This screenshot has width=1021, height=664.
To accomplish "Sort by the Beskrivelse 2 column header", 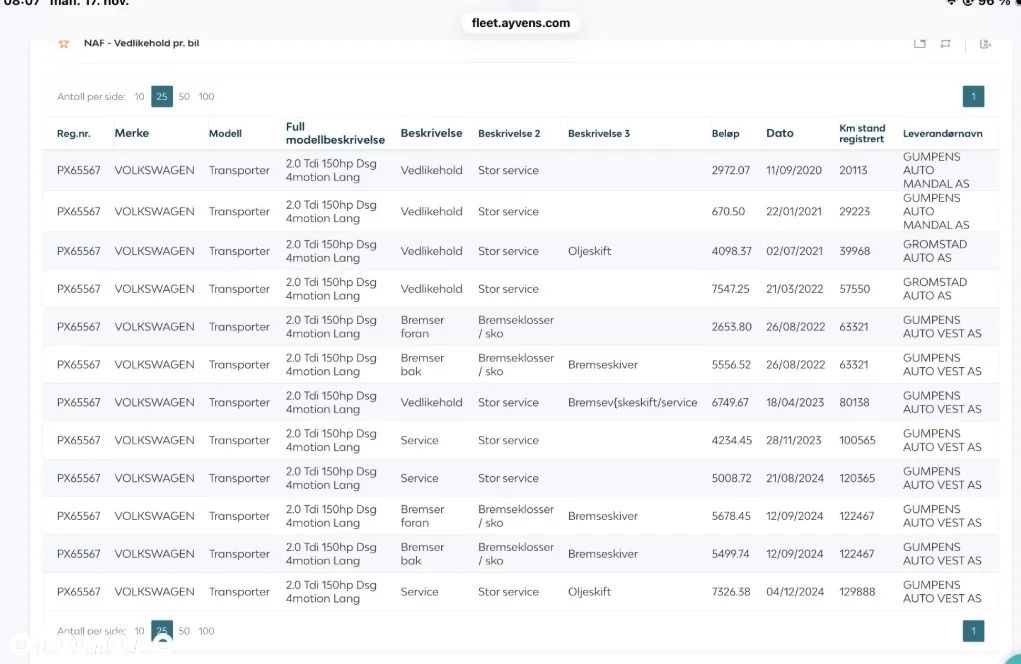I will coord(509,133).
